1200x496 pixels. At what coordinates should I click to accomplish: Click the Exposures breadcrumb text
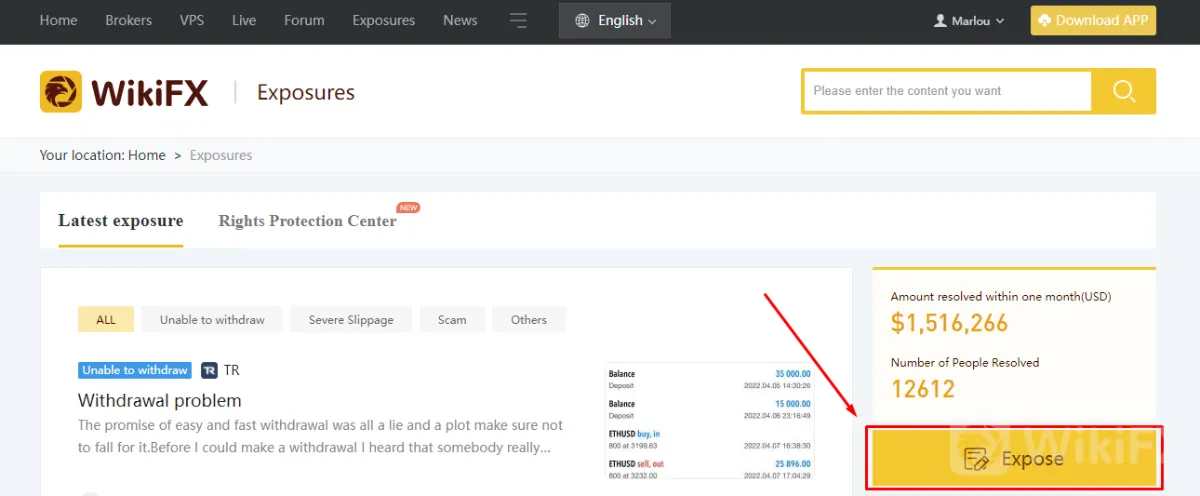[x=221, y=155]
